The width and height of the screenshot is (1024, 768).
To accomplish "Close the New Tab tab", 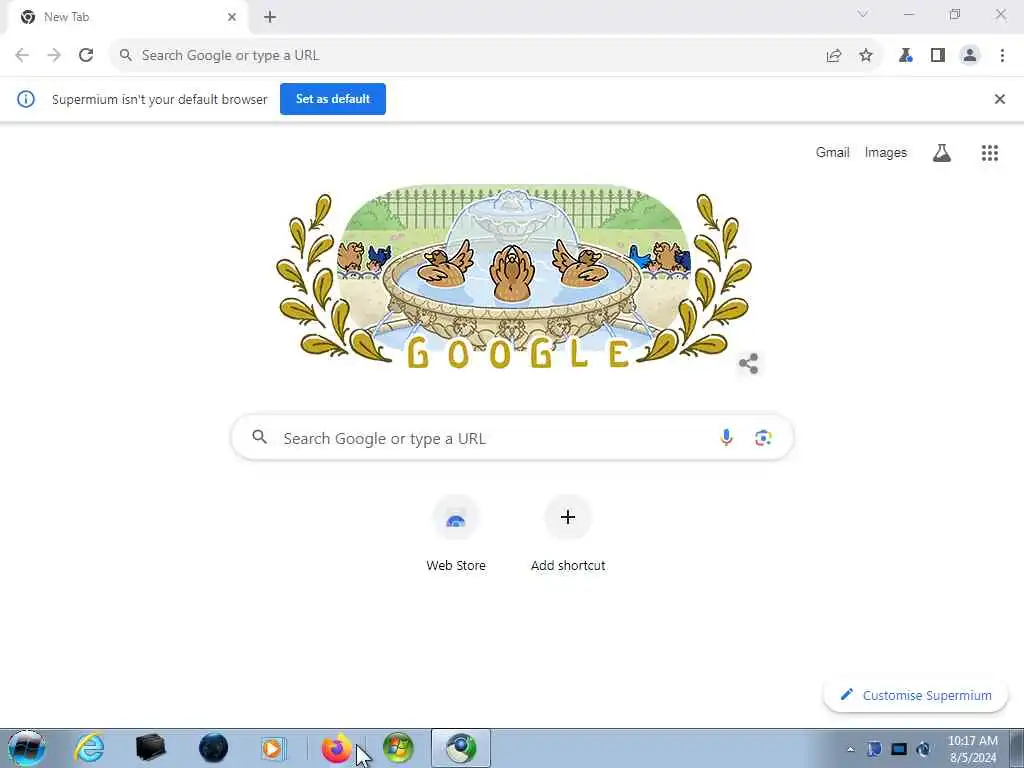I will coord(232,17).
